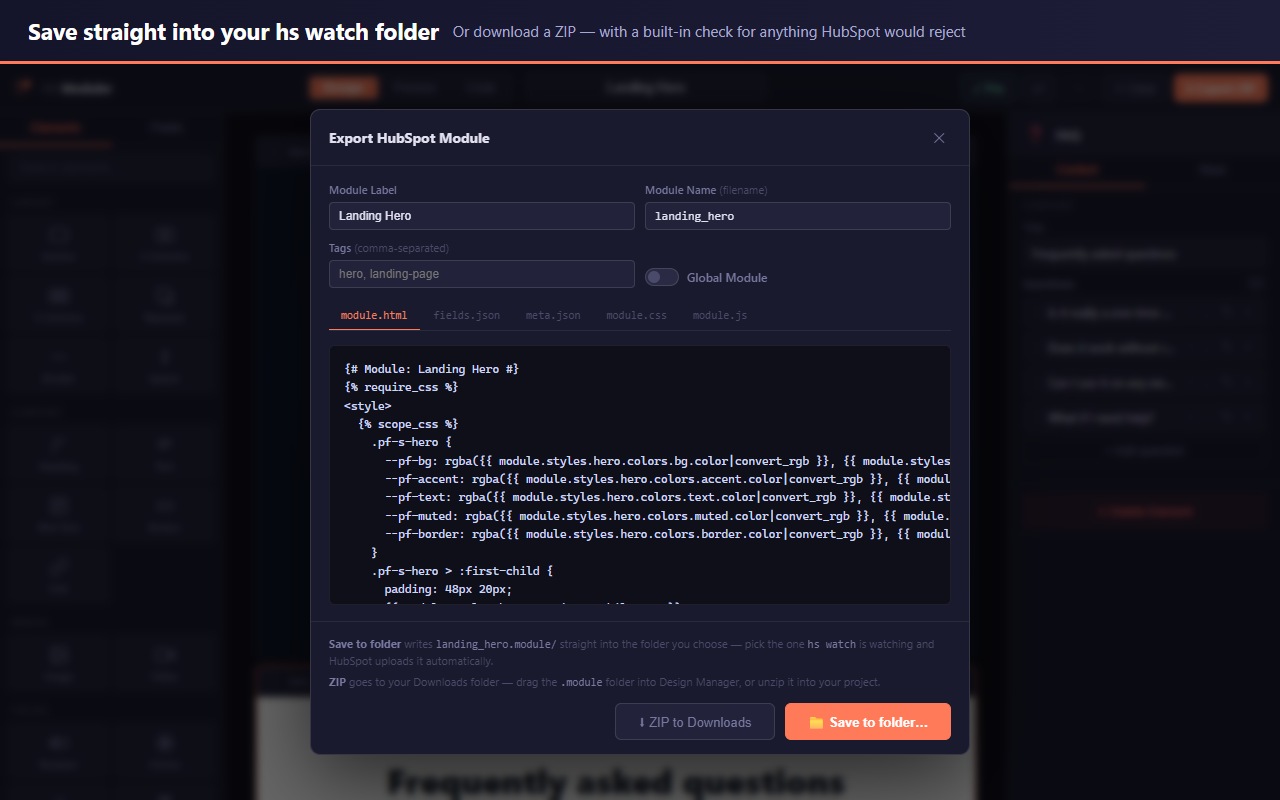Click the .pf-s-hero { selector line
The height and width of the screenshot is (800, 1280).
tap(412, 442)
